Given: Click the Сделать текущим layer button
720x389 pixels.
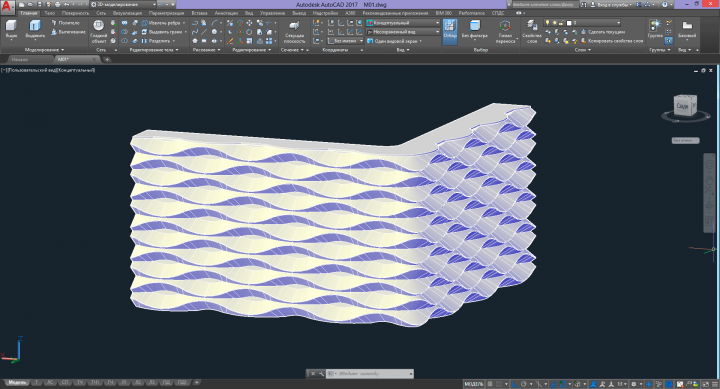Looking at the screenshot, I should coord(603,32).
